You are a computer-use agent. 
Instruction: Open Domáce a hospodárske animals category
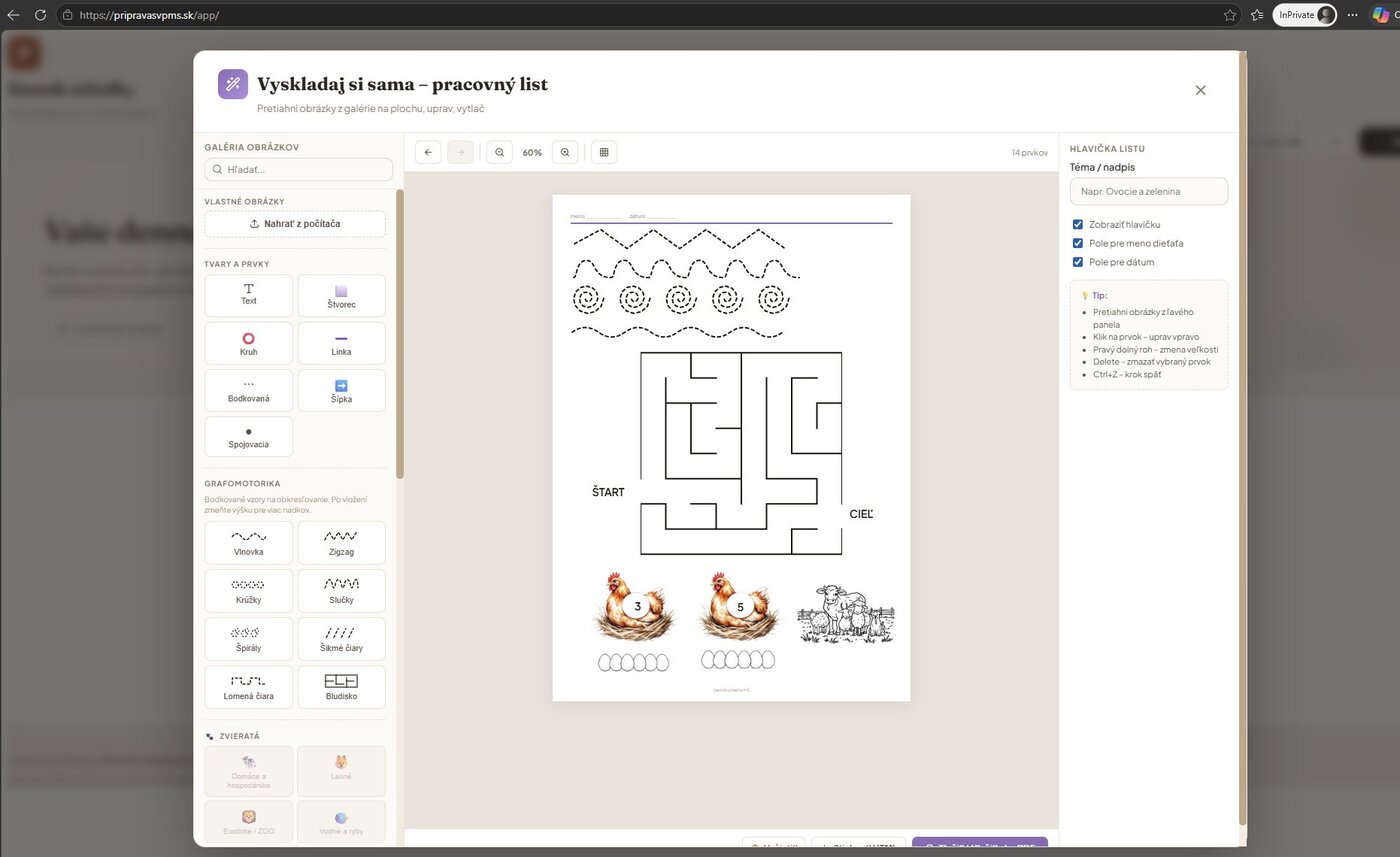point(249,771)
